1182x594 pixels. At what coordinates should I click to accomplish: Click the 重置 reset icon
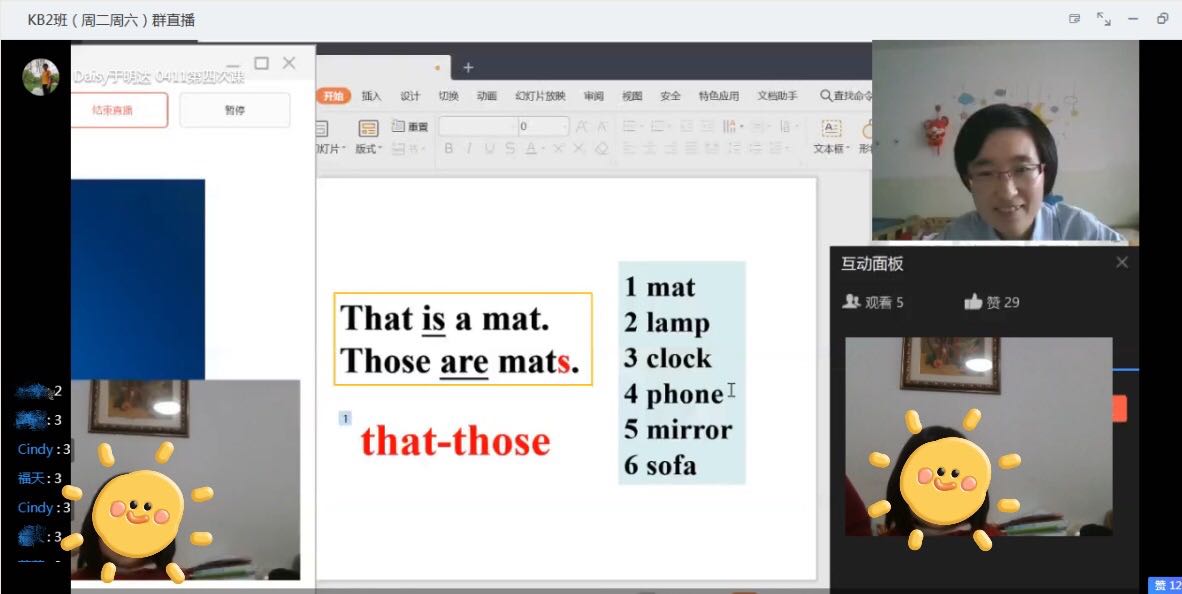(x=398, y=126)
